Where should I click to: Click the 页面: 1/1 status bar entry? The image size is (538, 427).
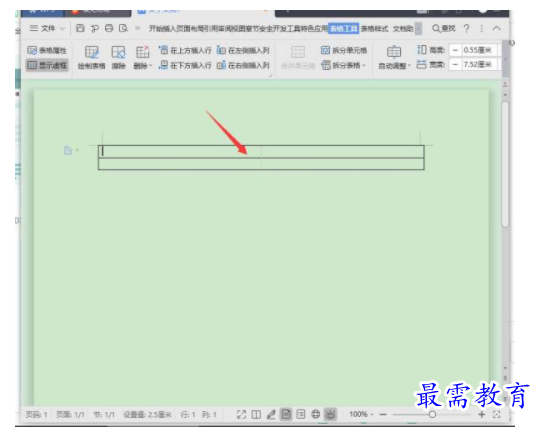click(x=70, y=415)
